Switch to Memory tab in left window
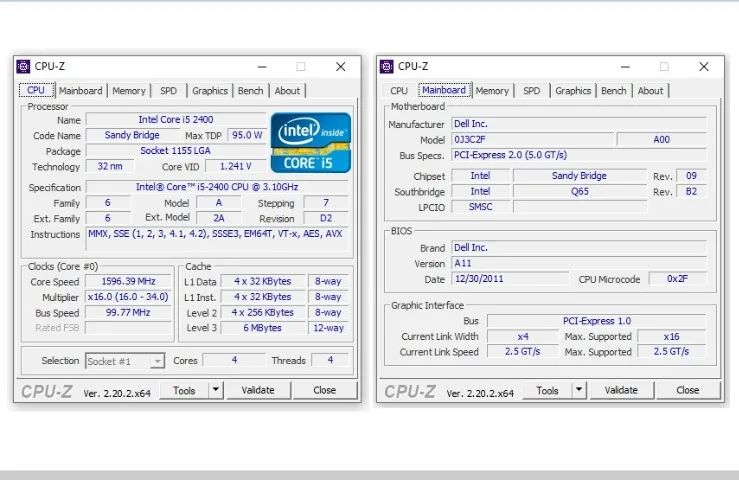Image resolution: width=739 pixels, height=480 pixels. [129, 91]
